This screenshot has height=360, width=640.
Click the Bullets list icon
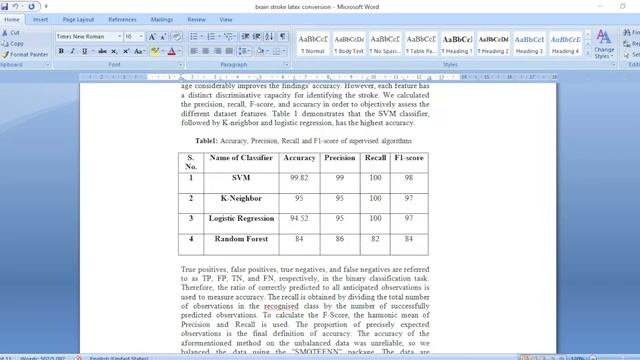[x=194, y=37]
